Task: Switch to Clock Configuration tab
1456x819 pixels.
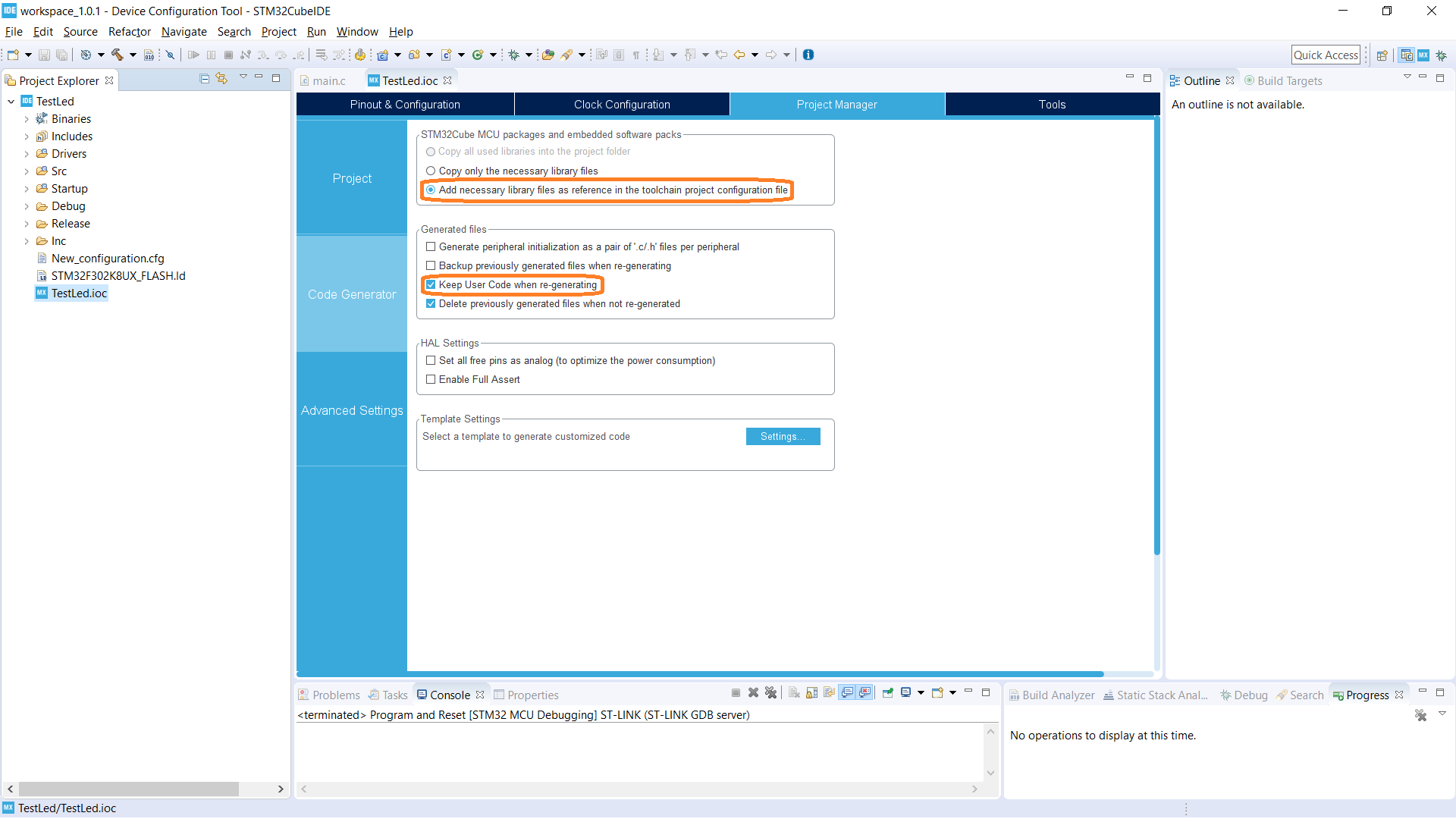Action: (622, 105)
